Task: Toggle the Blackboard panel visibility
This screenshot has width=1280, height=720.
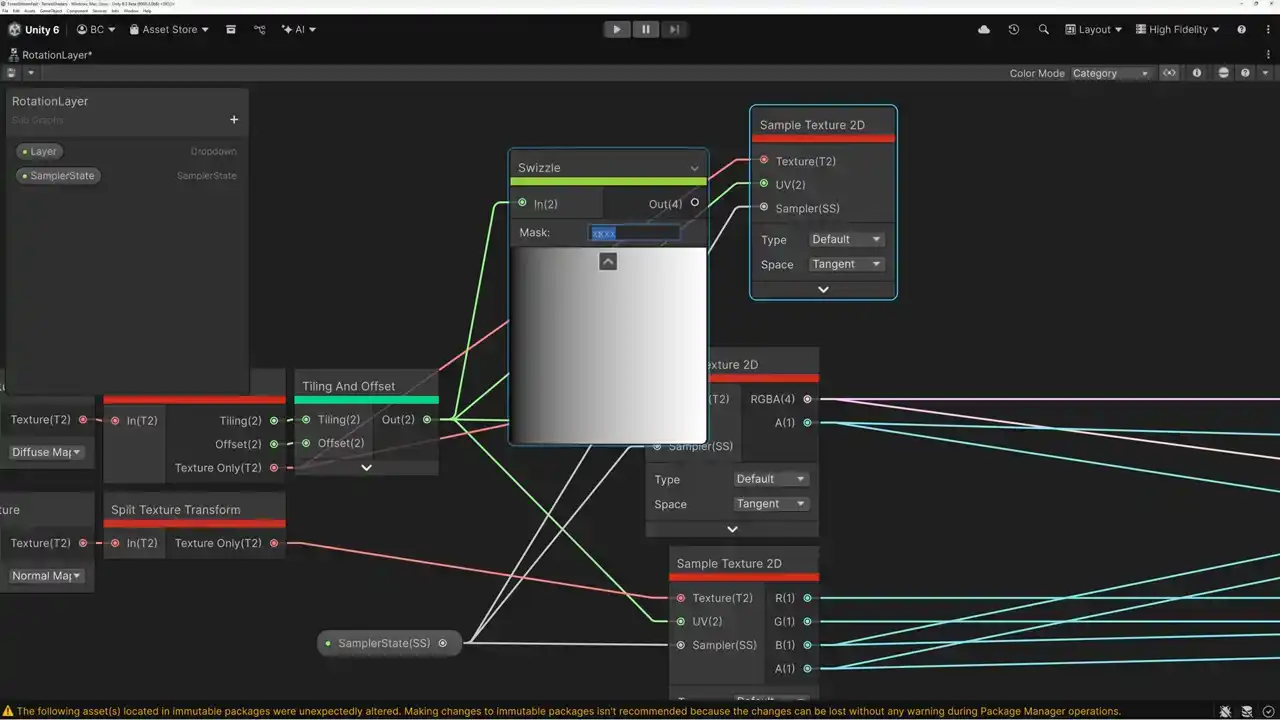Action: [1169, 73]
